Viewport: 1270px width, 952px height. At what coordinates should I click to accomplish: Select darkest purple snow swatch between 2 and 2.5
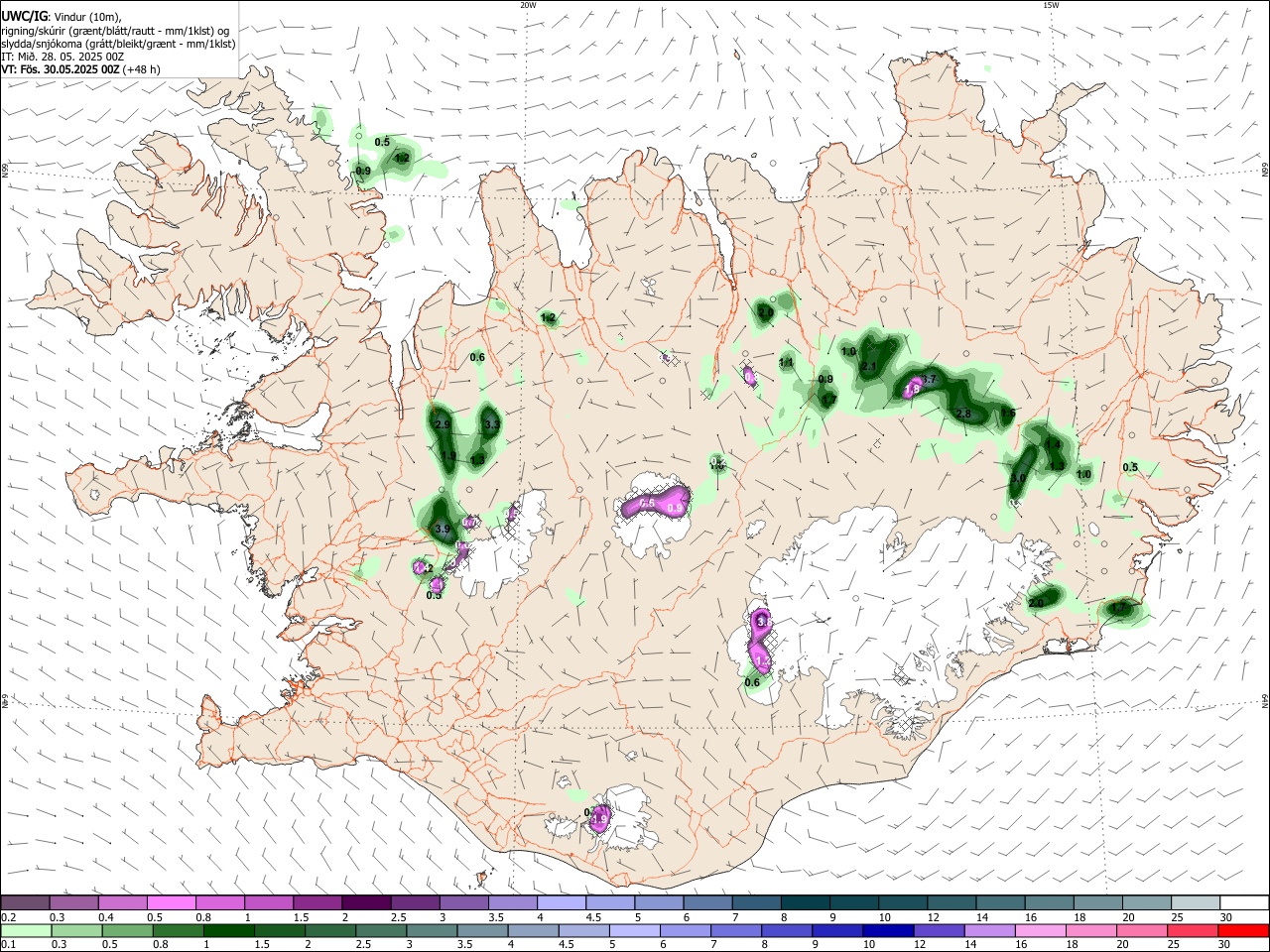[365, 902]
